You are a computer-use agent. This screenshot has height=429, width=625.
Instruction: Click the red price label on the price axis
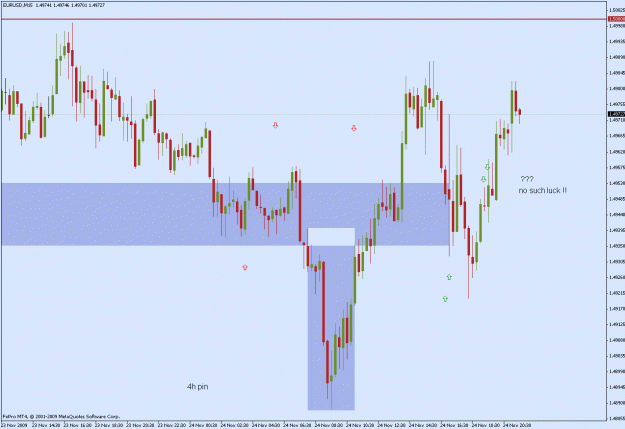point(616,19)
